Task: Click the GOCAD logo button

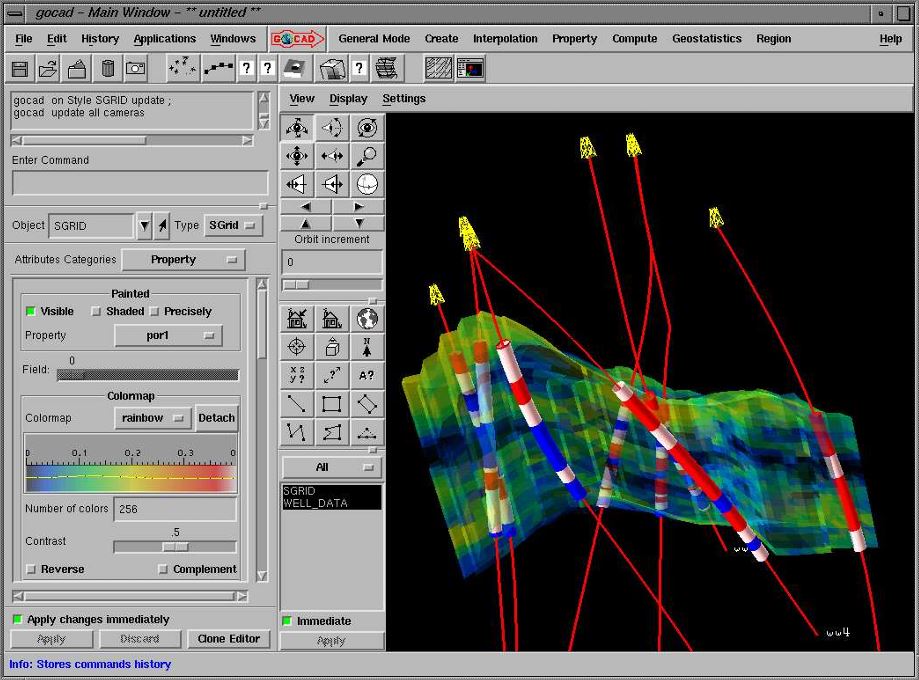Action: (297, 39)
